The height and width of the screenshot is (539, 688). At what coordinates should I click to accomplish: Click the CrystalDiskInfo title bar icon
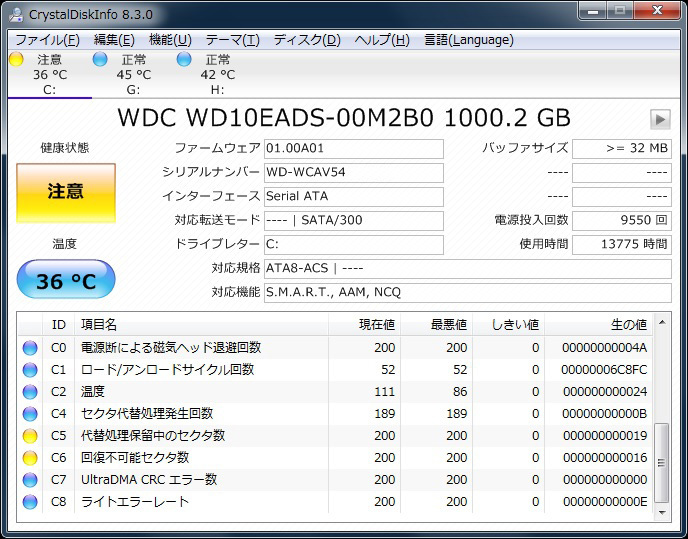17,14
